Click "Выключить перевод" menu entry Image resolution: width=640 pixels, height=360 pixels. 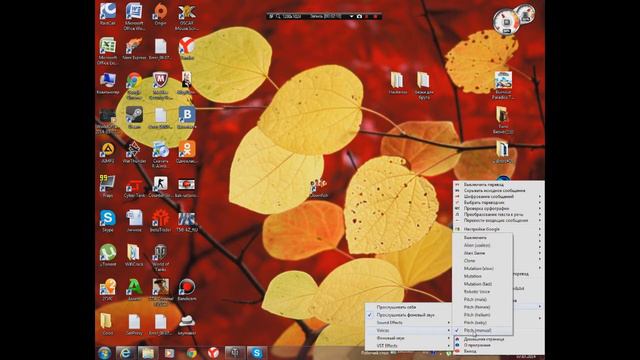(499, 184)
